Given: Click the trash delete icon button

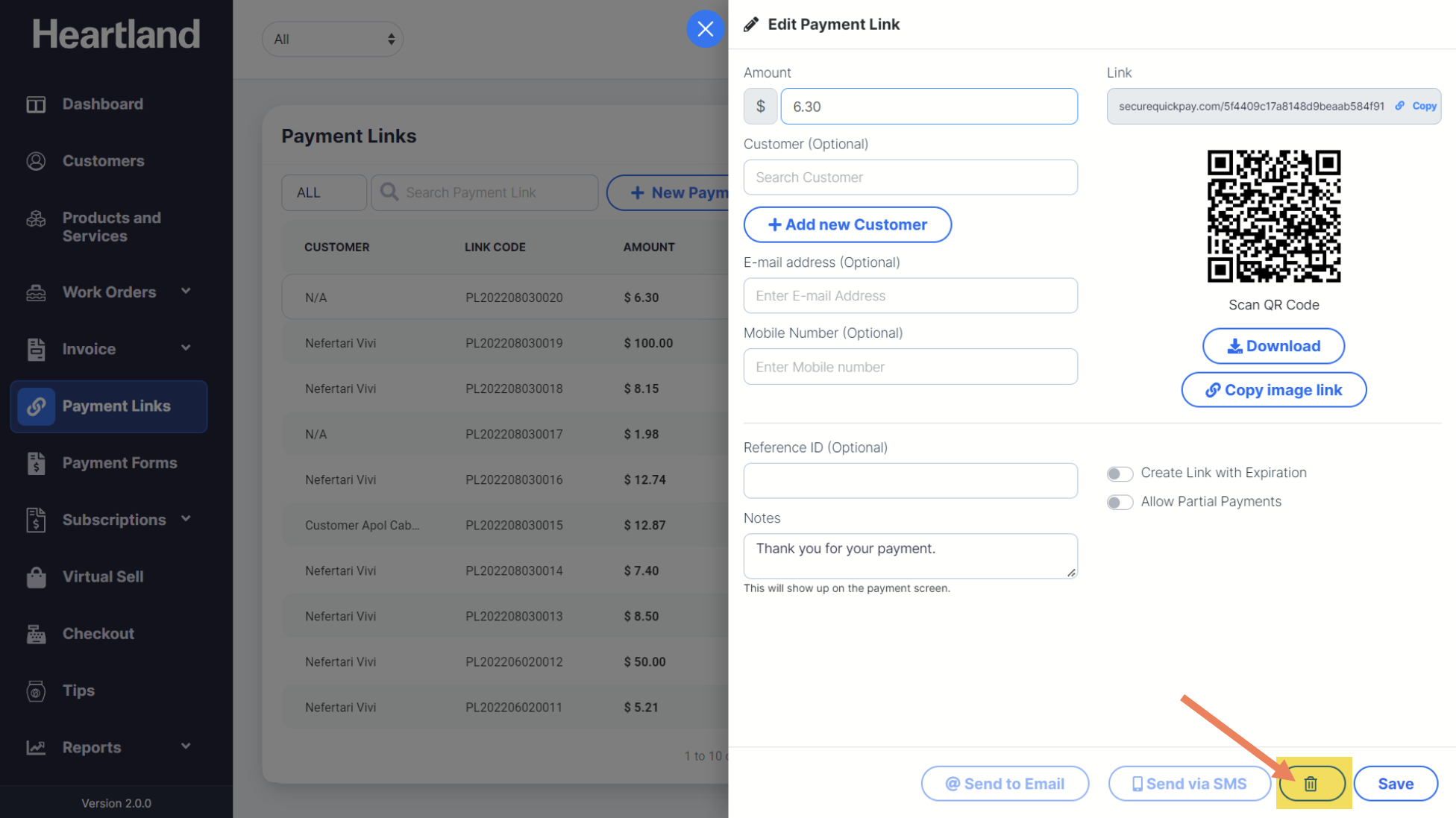Looking at the screenshot, I should click(x=1311, y=784).
